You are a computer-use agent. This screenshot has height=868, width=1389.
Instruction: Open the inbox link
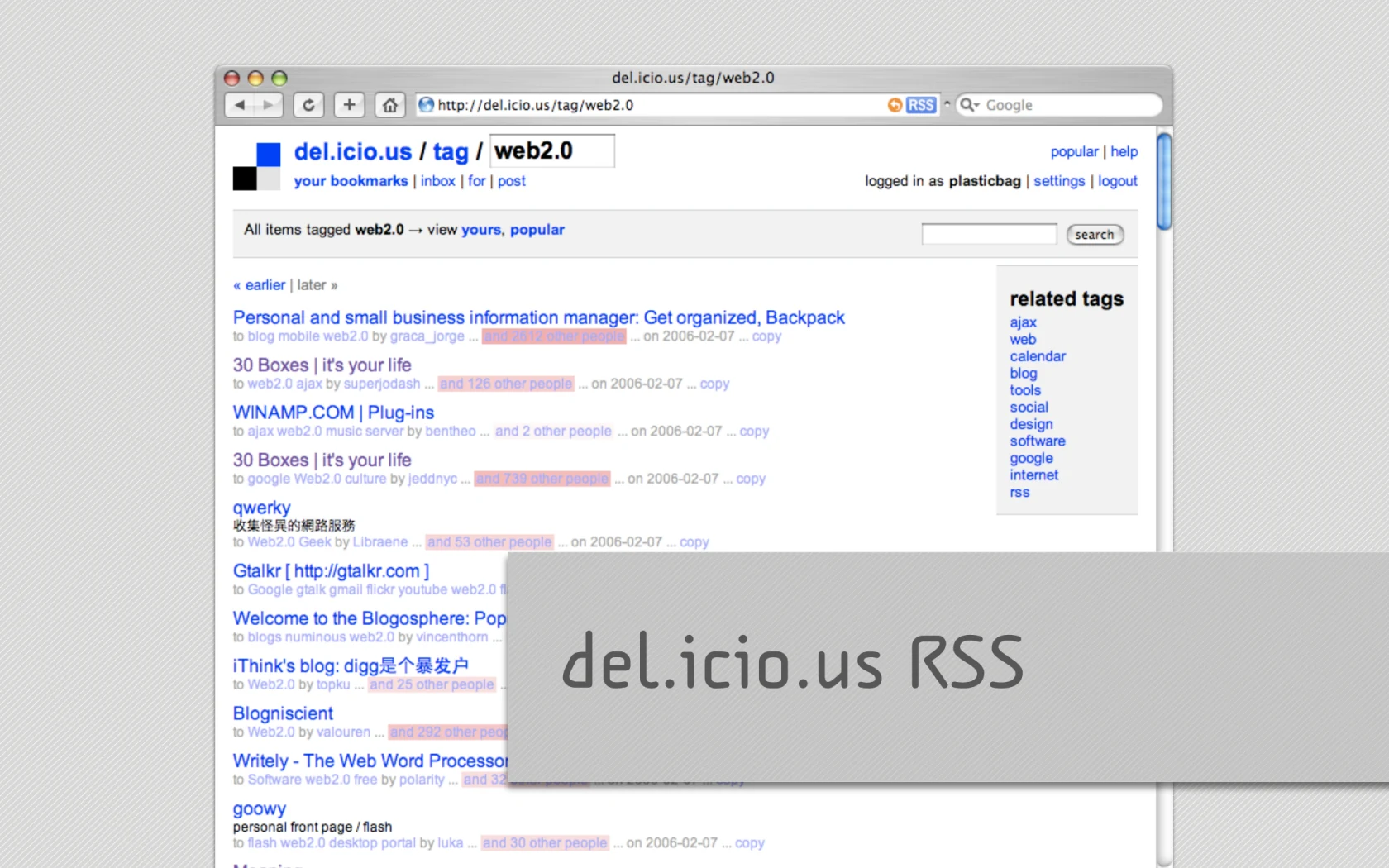437,181
